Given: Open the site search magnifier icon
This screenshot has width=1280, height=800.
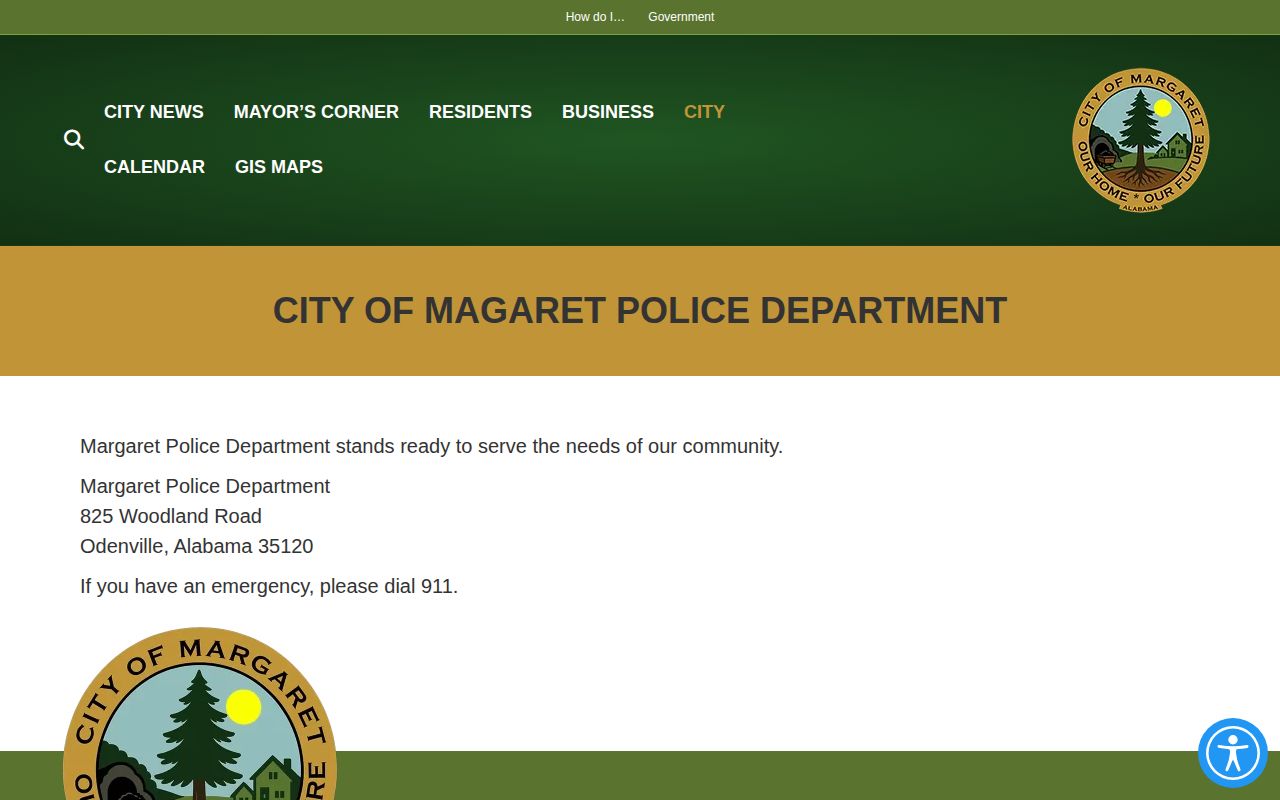Looking at the screenshot, I should (x=74, y=140).
